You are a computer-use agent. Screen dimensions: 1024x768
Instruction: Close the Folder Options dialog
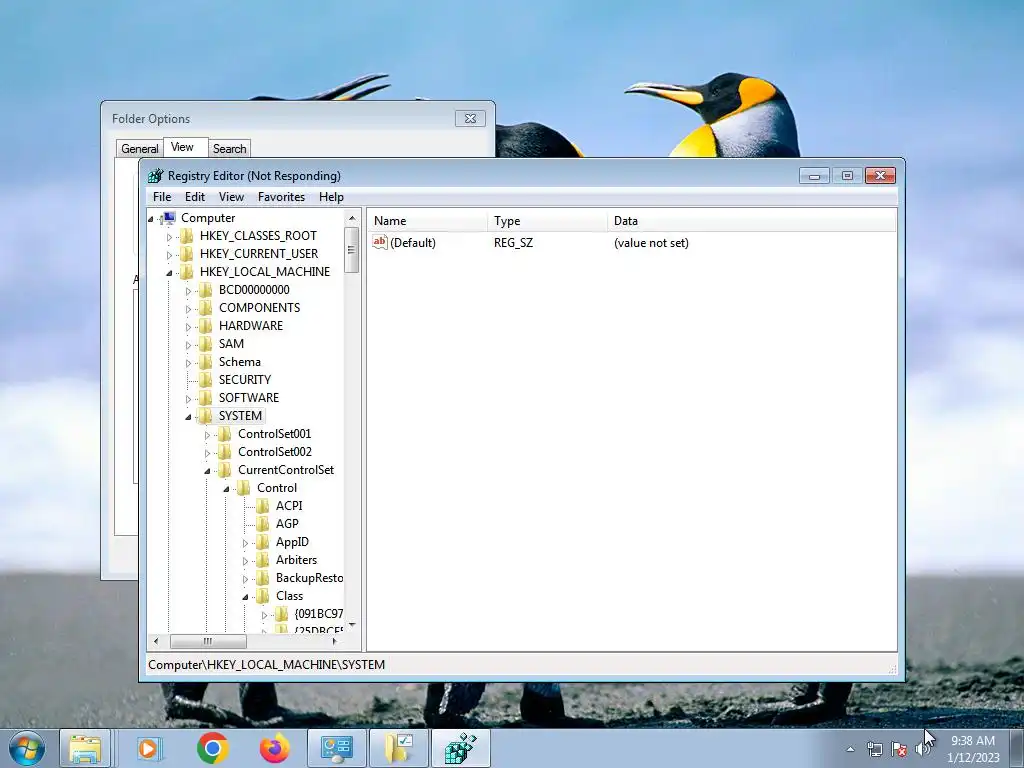tap(470, 118)
